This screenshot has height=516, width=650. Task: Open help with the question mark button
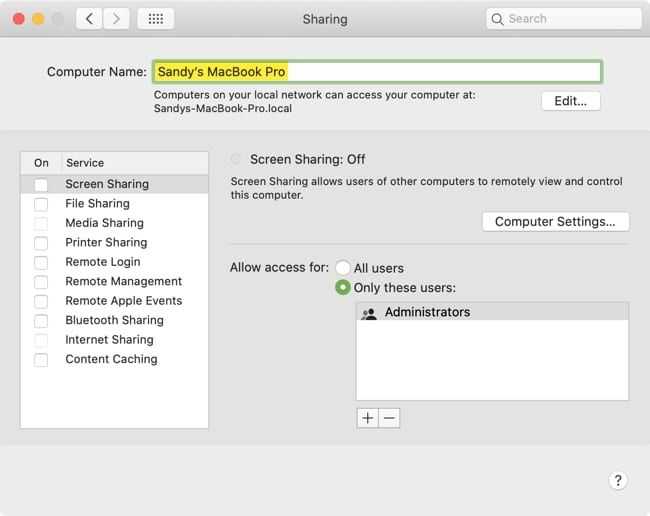pos(618,481)
